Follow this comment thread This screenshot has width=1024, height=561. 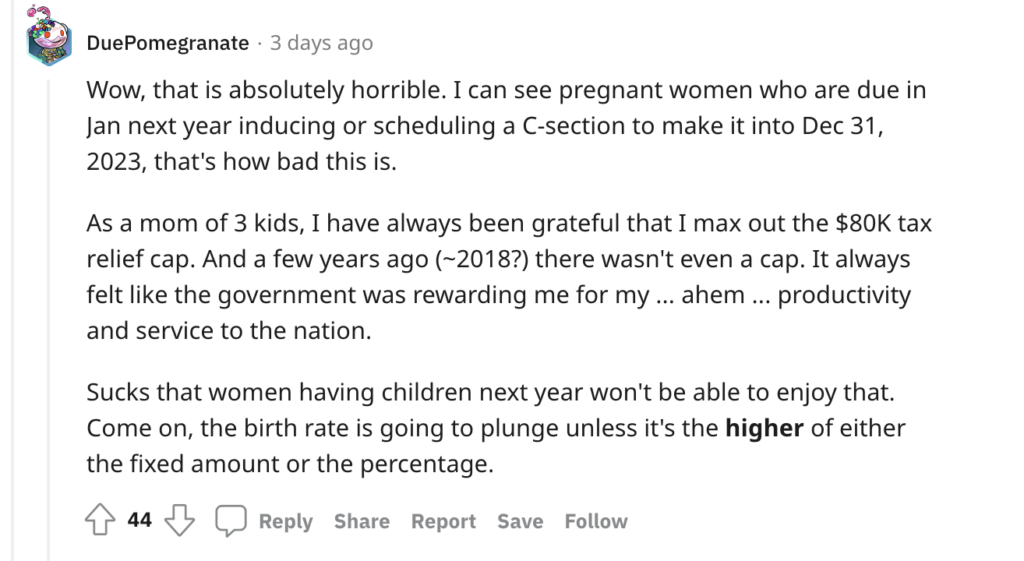(x=596, y=521)
